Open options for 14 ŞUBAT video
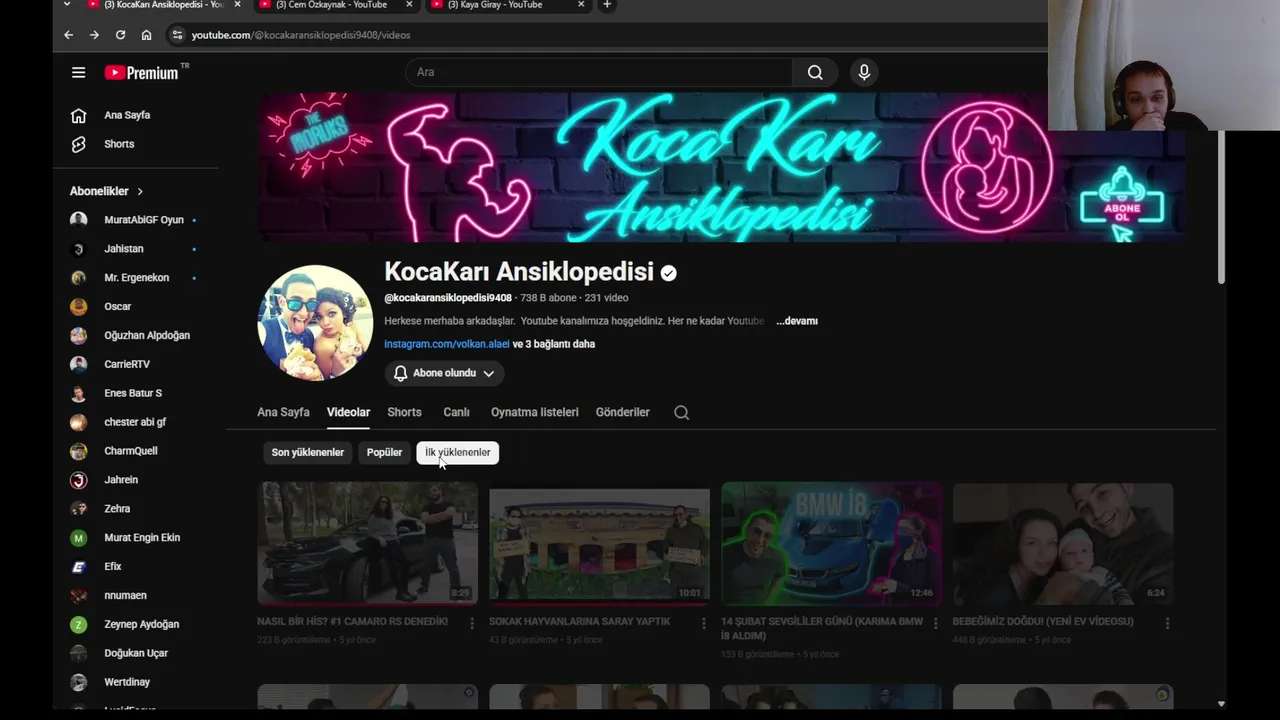This screenshot has height=720, width=1280. point(935,623)
